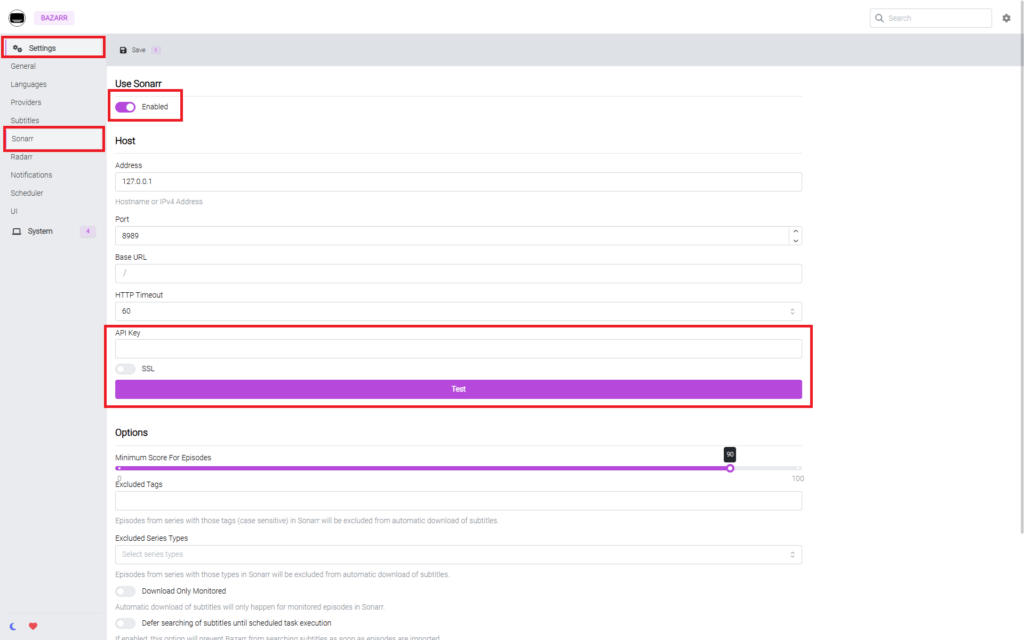Click the 'Use Sonarr' heading
This screenshot has height=640, width=1024.
(138, 84)
